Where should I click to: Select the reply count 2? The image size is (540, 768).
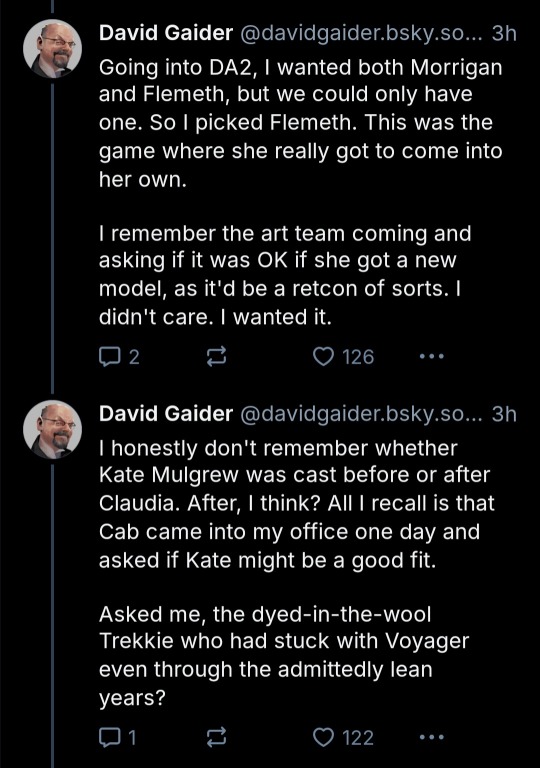pos(134,357)
